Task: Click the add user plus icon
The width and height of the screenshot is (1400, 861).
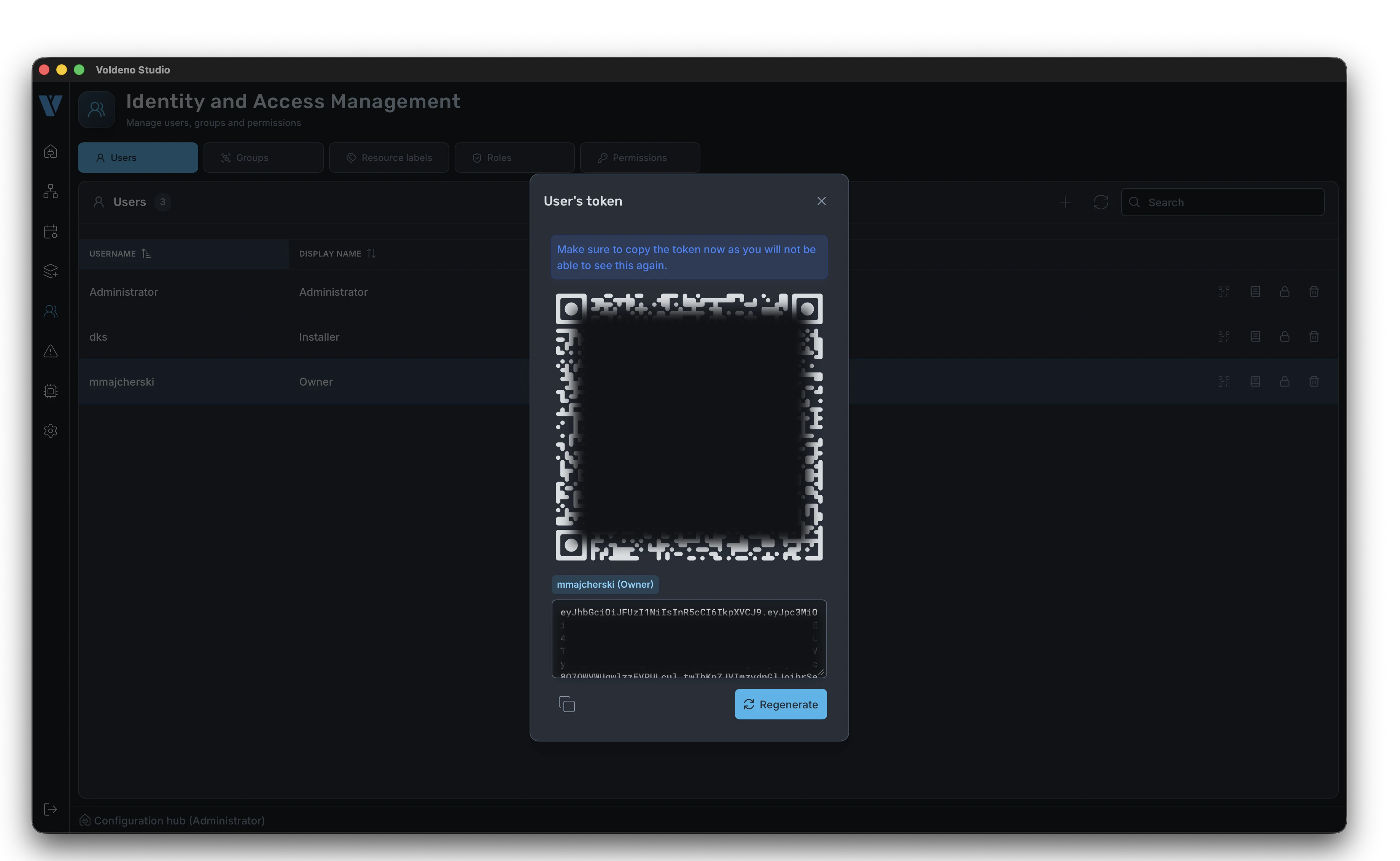Action: [x=1065, y=202]
